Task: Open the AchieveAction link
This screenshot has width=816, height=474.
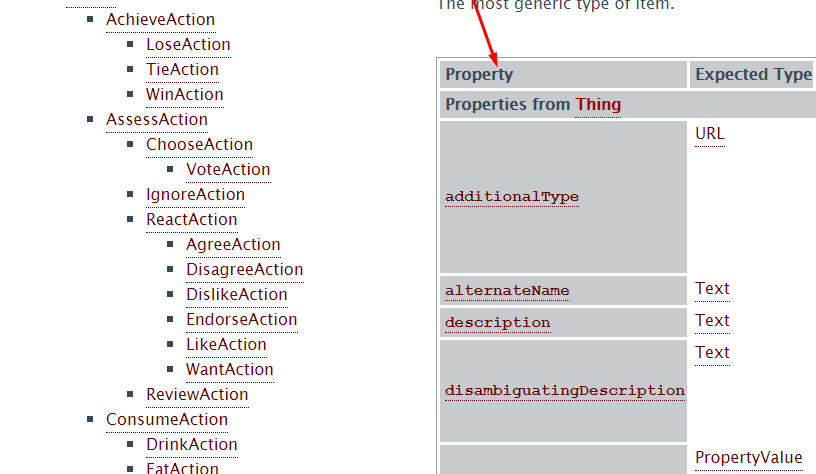Action: (x=160, y=19)
